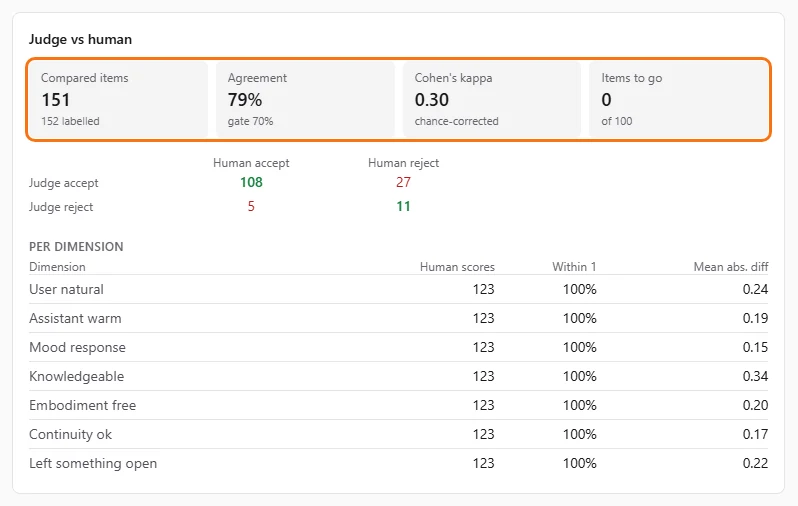Click the 'Judge accept' row label

click(64, 183)
